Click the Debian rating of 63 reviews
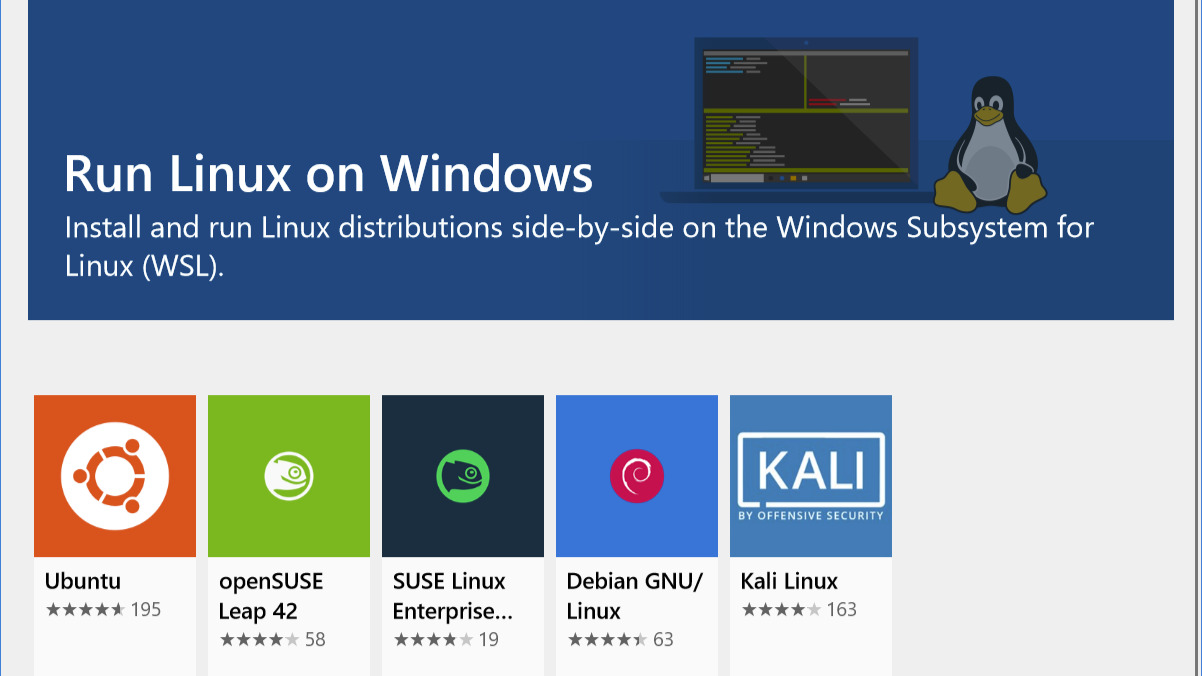This screenshot has height=676, width=1202. point(620,639)
